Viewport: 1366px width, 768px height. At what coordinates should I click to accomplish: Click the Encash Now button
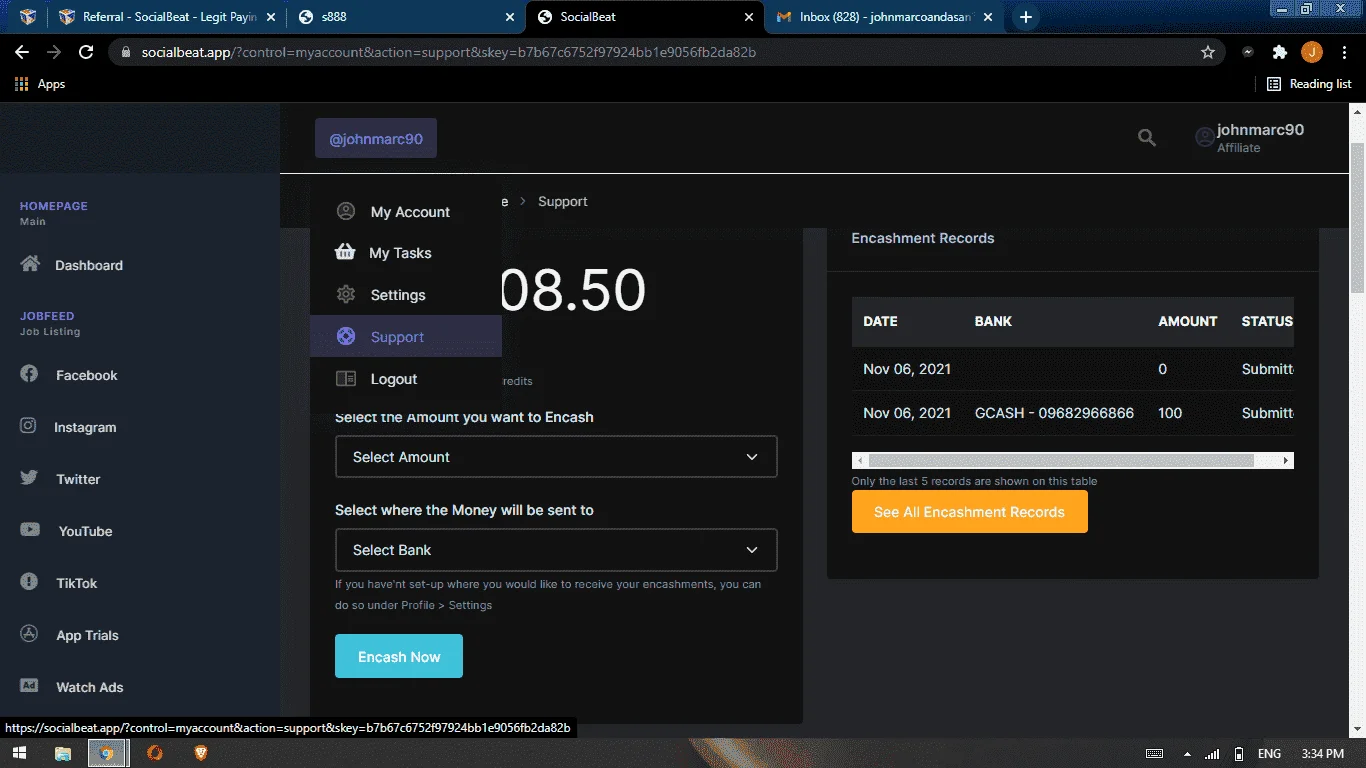tap(399, 656)
